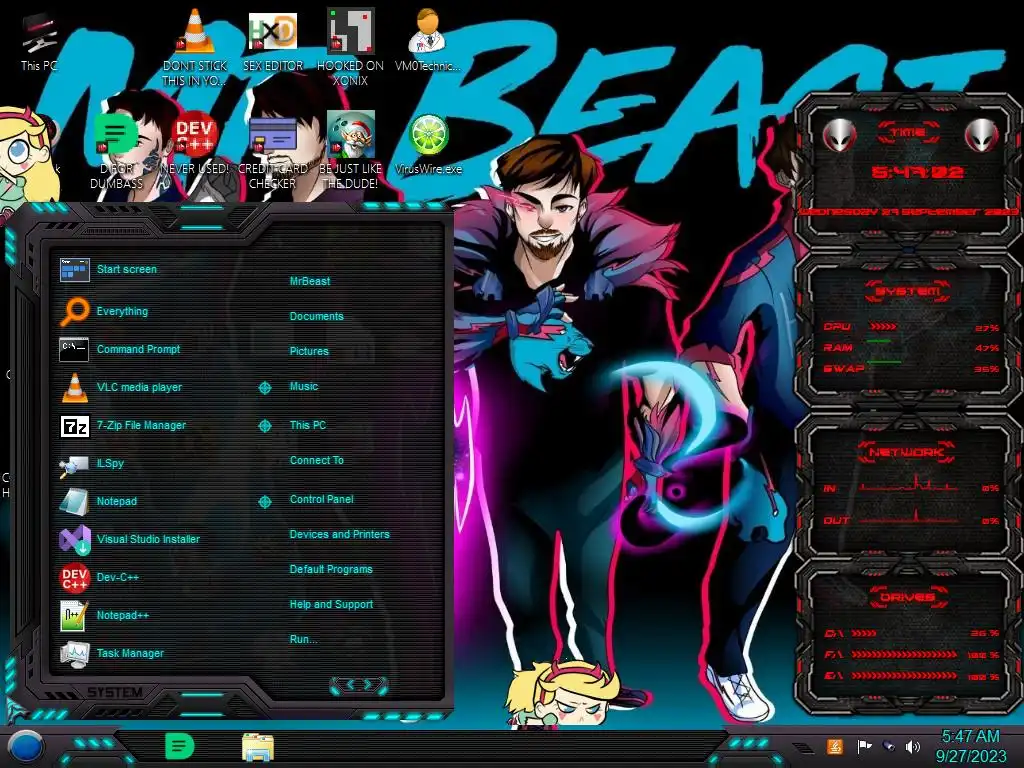The width and height of the screenshot is (1024, 768).
Task: Open 7-Zip File Manager
Action: click(123, 425)
